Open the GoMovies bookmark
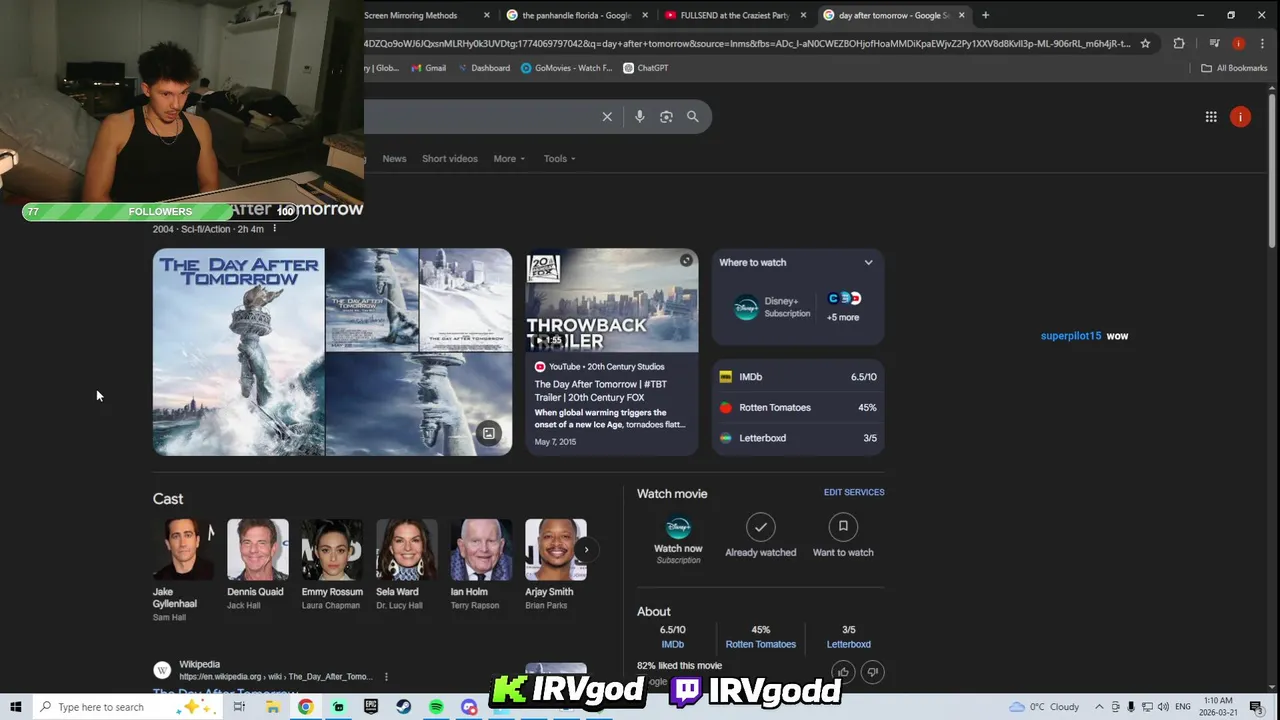The image size is (1280, 720). tap(566, 68)
